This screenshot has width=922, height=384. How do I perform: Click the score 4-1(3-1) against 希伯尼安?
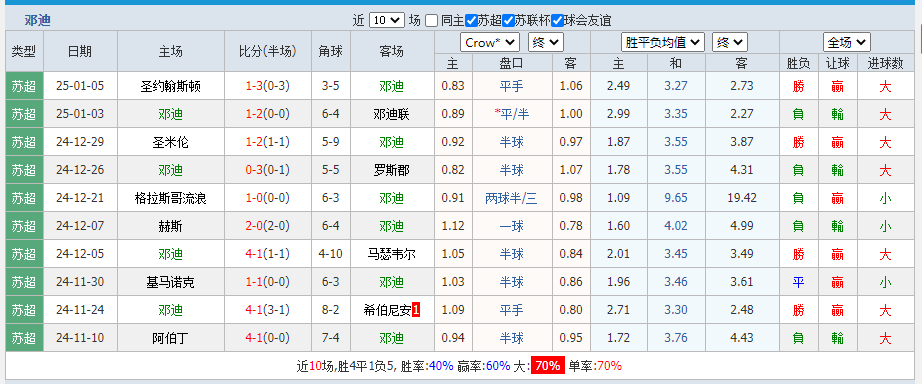coord(268,310)
